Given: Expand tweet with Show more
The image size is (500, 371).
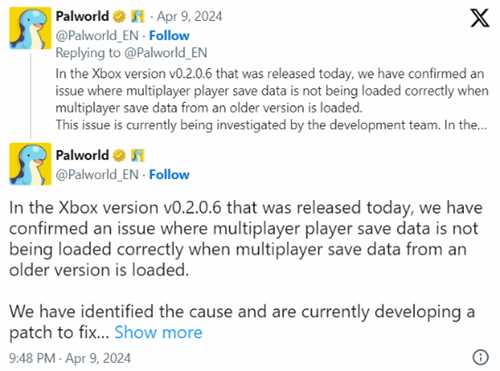Looking at the screenshot, I should 158,332.
